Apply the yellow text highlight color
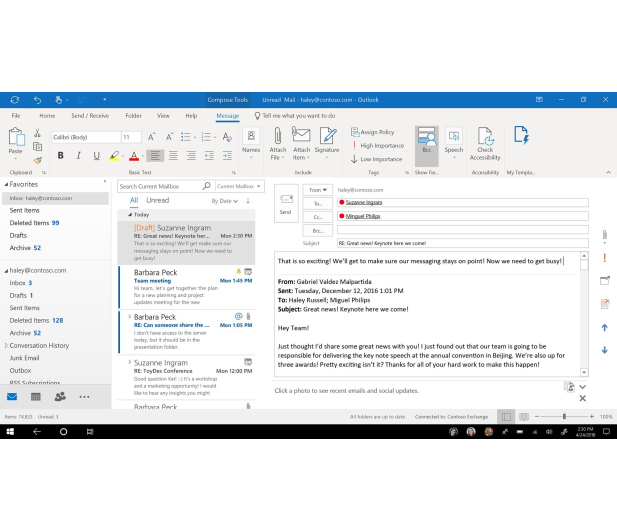 (x=114, y=156)
